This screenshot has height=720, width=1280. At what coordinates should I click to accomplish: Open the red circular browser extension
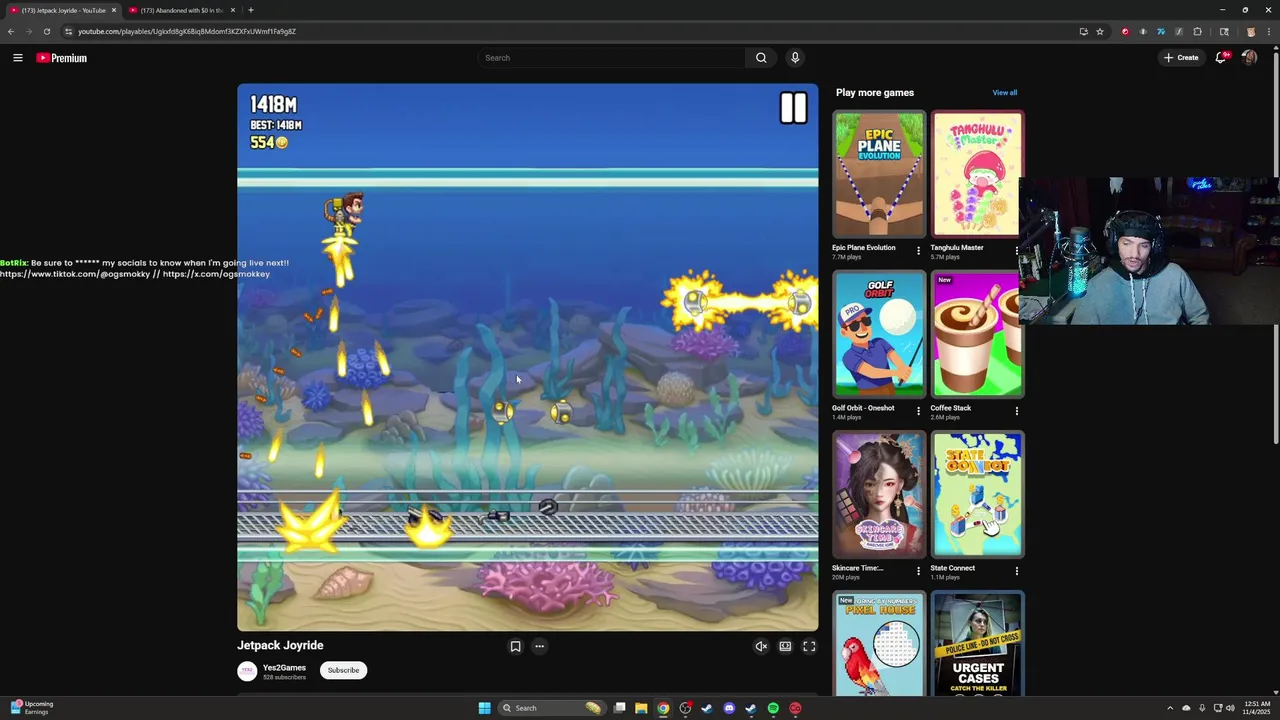click(x=1125, y=31)
